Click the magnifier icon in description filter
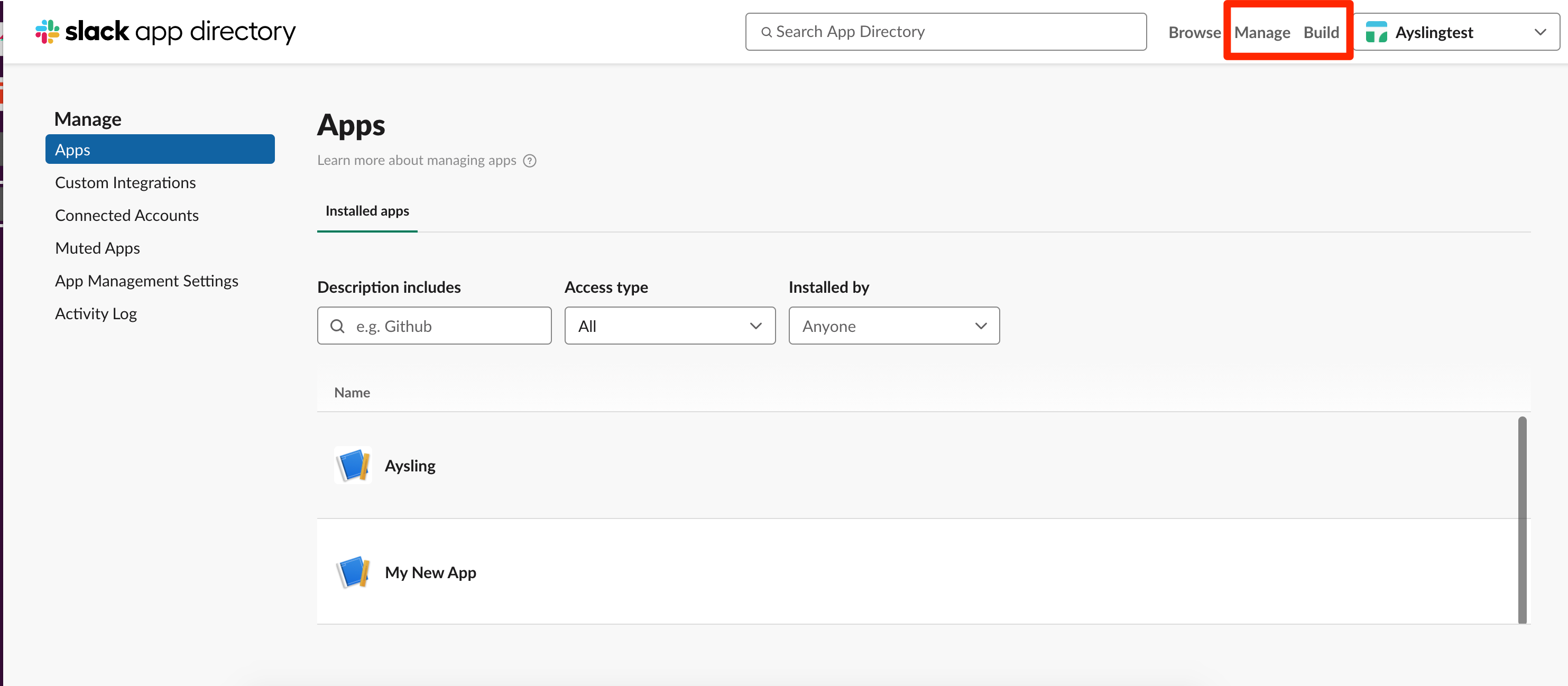 (x=337, y=326)
